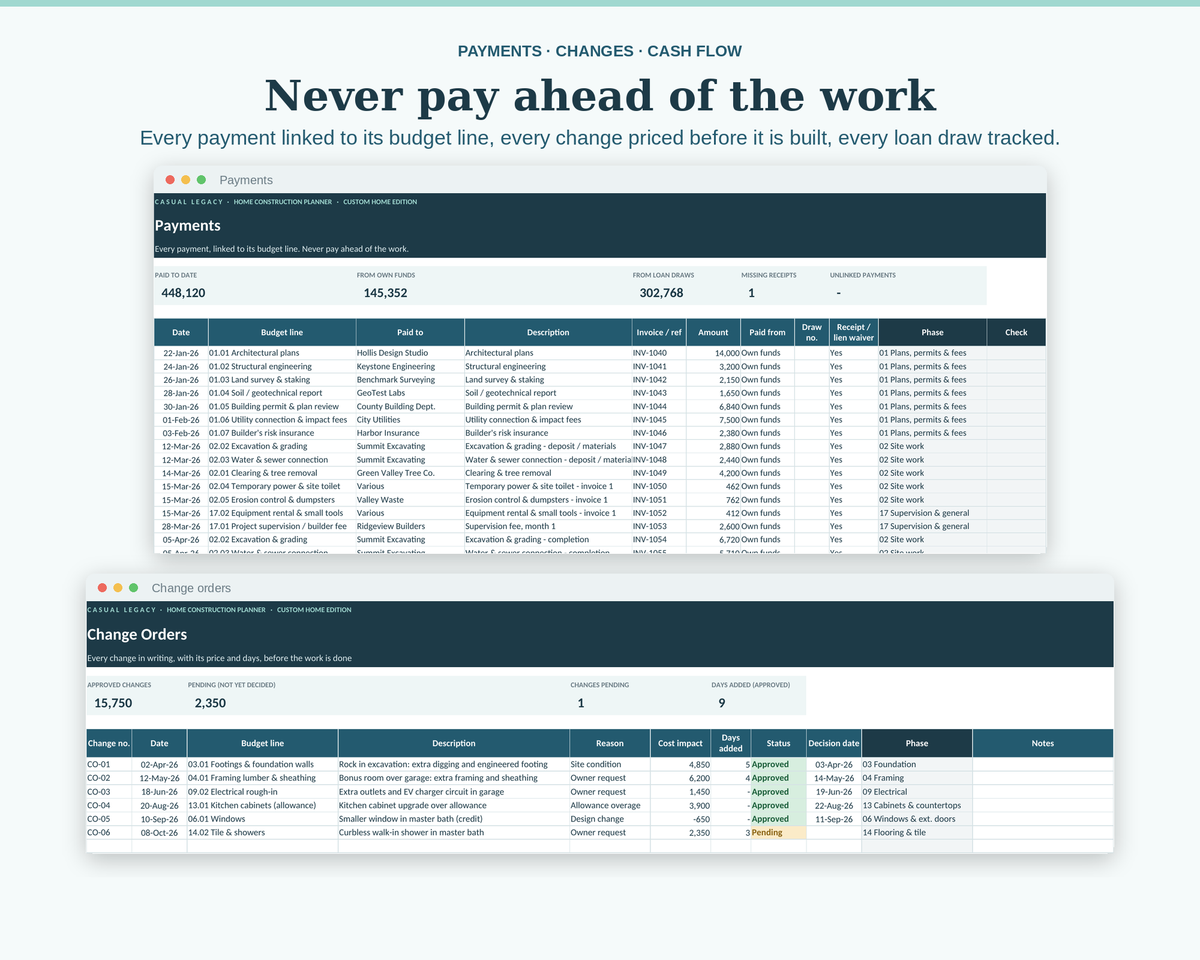
Task: Select the Site condition reason cell
Action: 610,764
